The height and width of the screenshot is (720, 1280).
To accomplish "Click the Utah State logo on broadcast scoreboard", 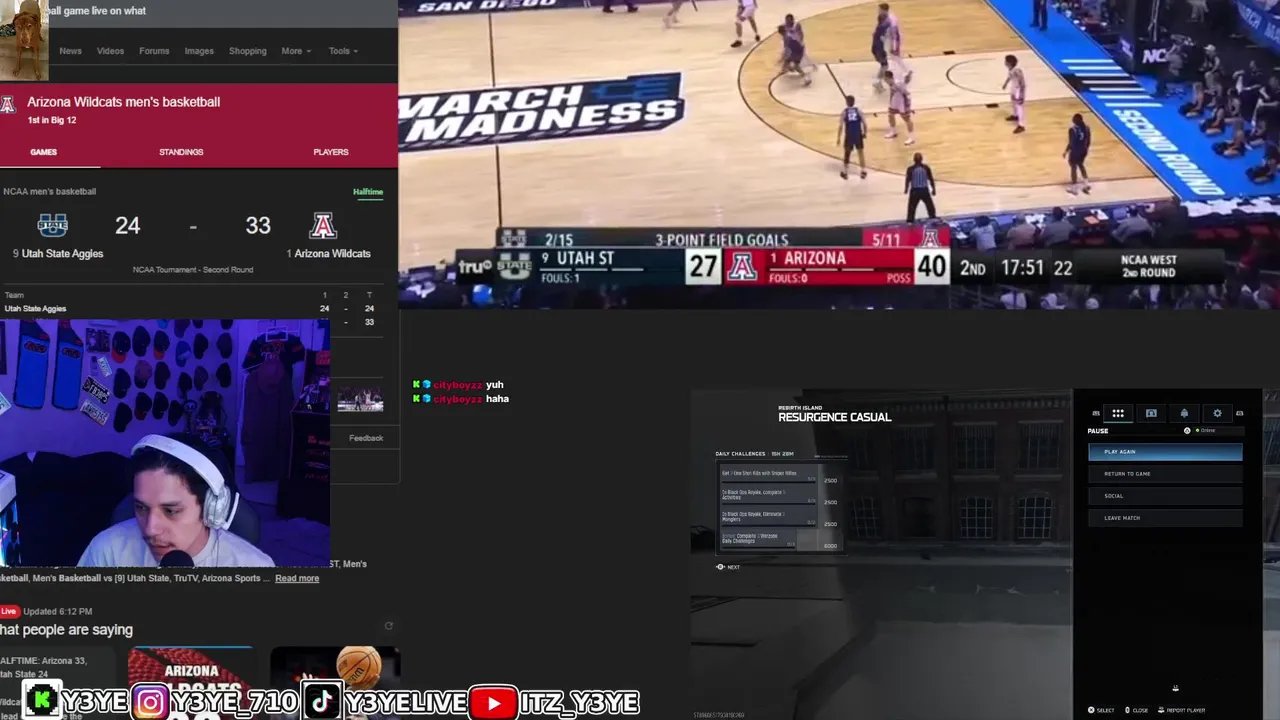I will (516, 266).
